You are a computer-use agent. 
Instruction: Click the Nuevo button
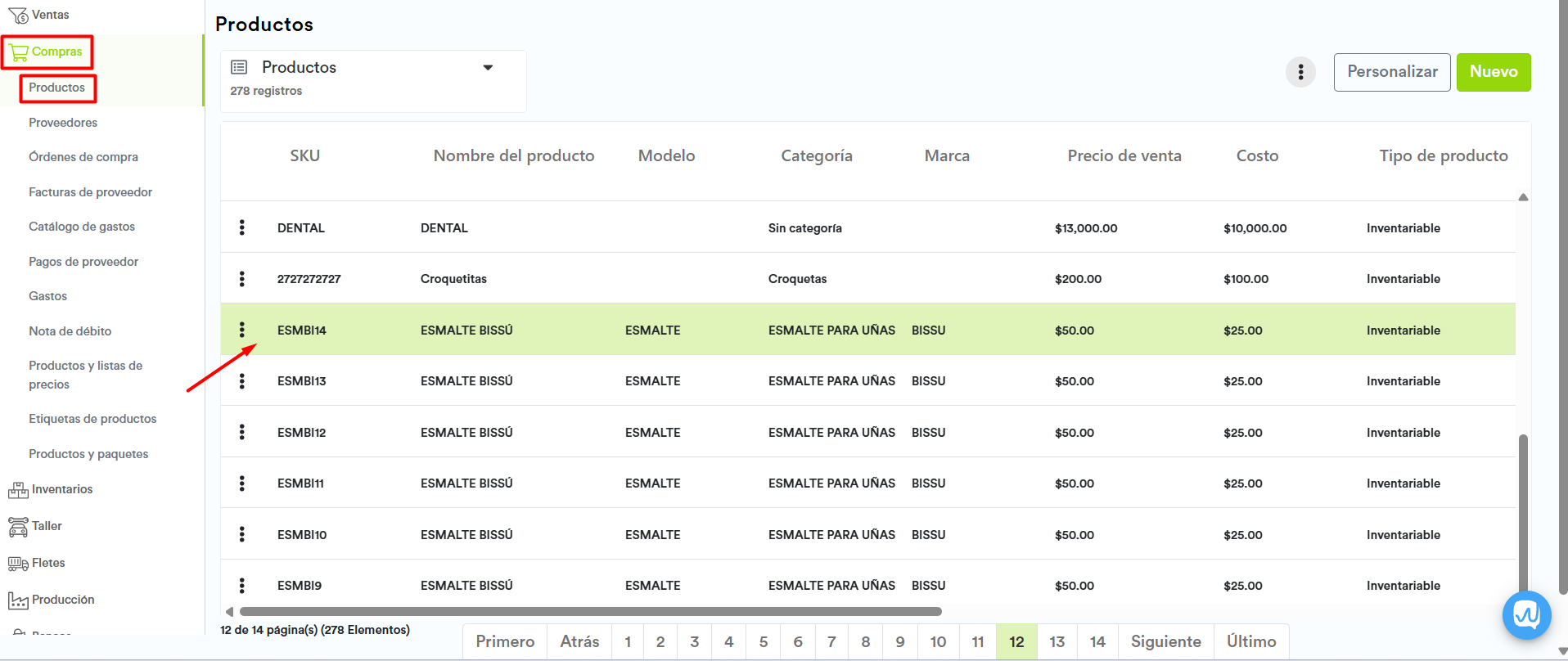1493,72
